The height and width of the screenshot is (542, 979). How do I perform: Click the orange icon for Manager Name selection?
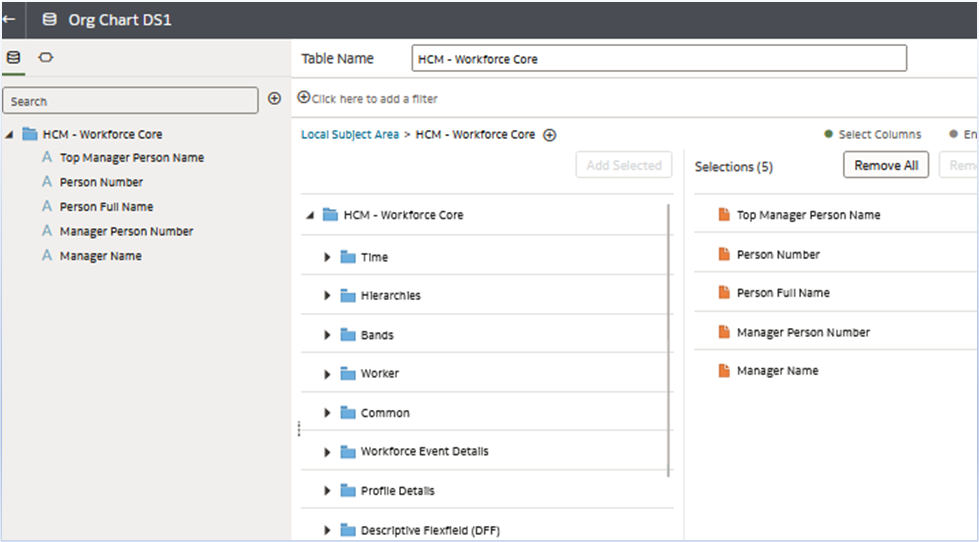click(723, 371)
